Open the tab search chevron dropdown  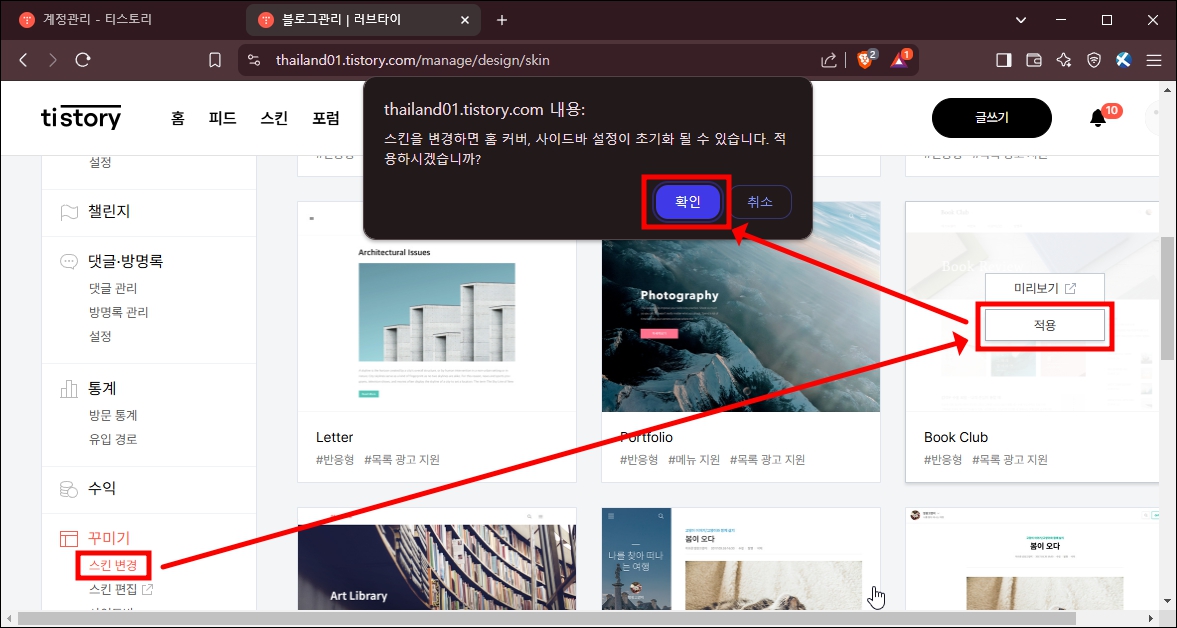tap(1020, 20)
